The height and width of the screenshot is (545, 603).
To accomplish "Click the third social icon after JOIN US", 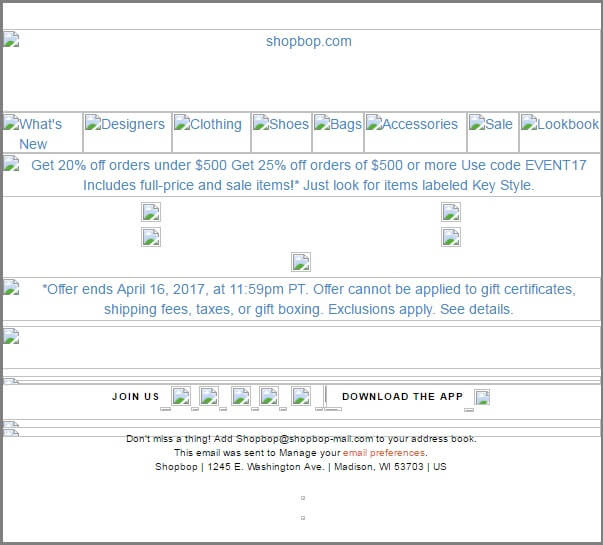I will click(241, 396).
